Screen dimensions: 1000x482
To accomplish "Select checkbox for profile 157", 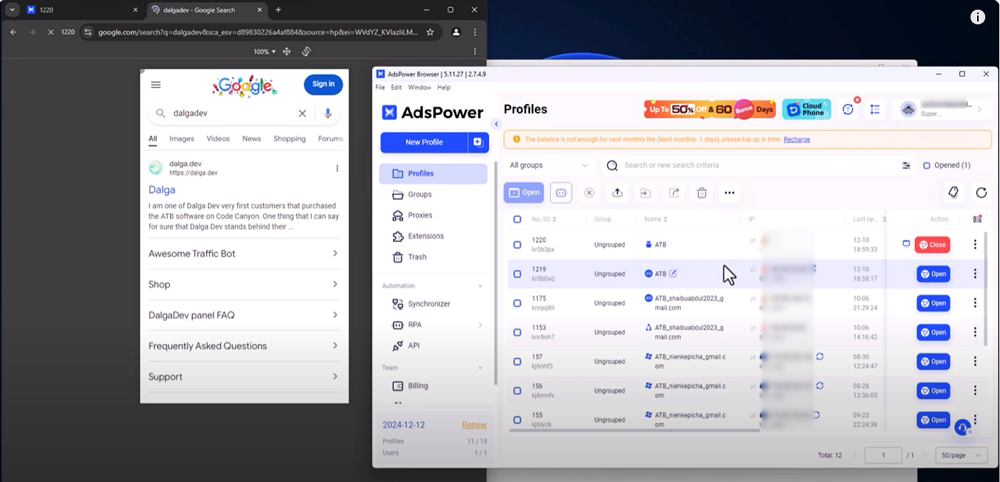I will [x=517, y=362].
